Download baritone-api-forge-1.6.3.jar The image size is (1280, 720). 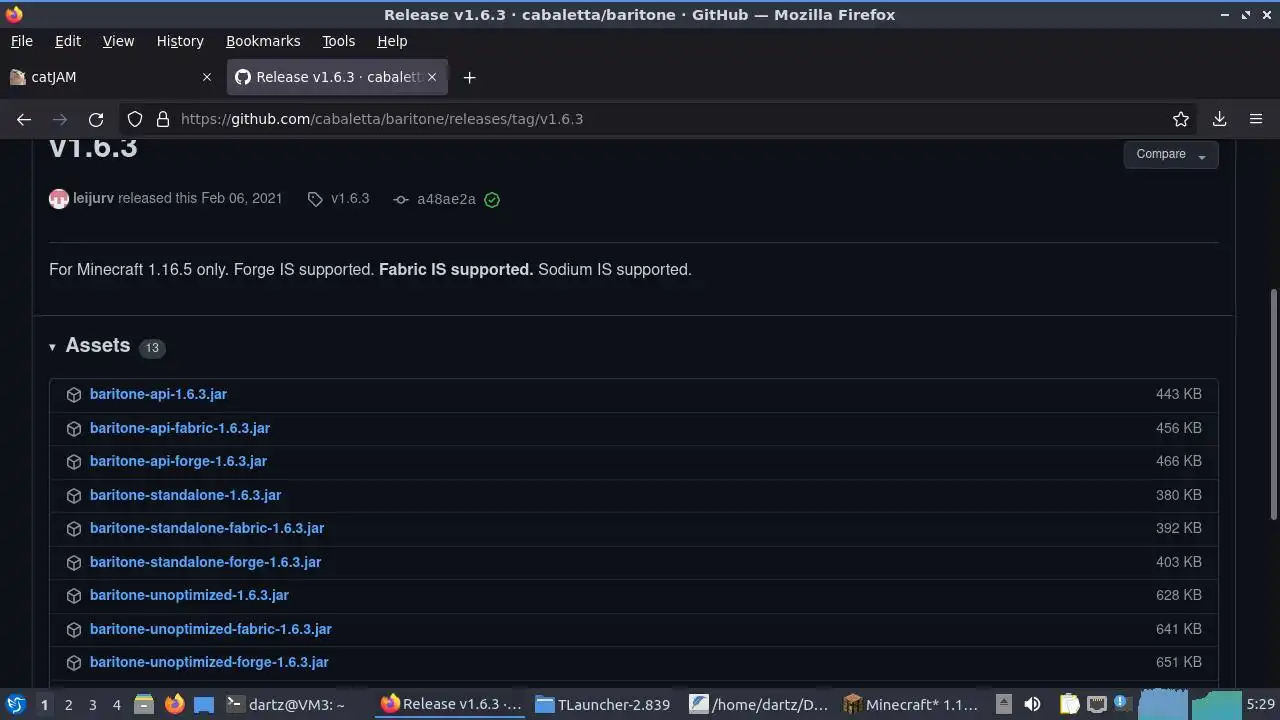coord(178,461)
